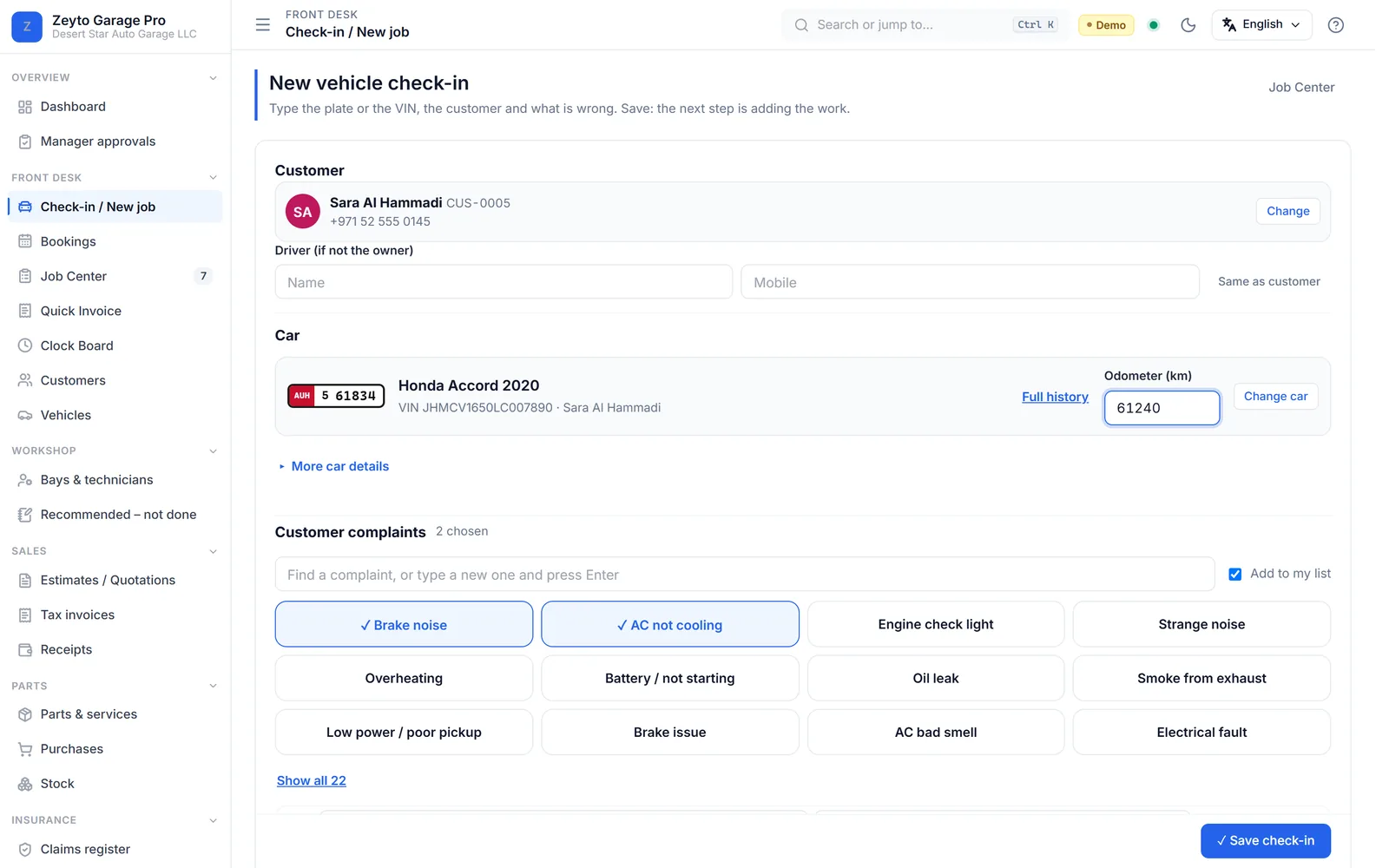Open the Vehicles page

tap(115, 415)
